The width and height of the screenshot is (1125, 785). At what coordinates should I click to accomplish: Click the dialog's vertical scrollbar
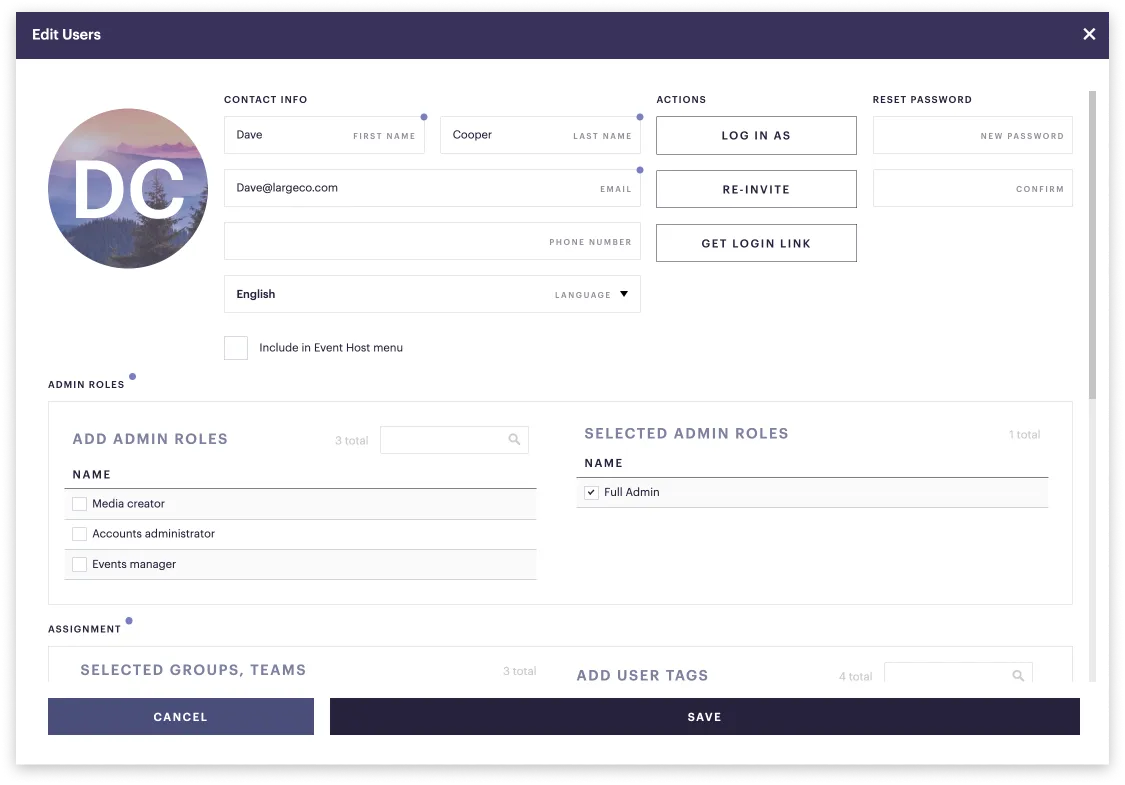1092,244
